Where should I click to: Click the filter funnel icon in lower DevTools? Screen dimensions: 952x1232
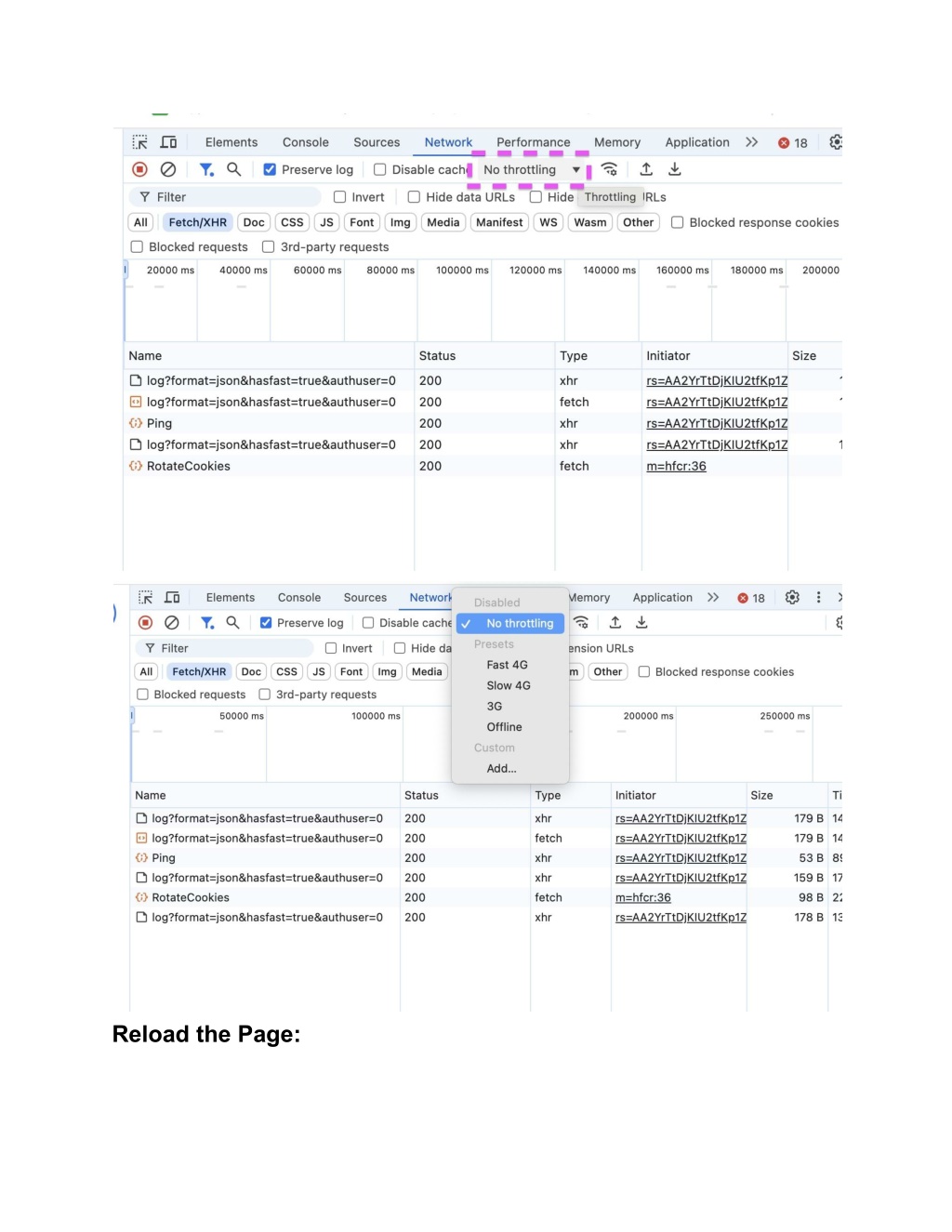click(x=207, y=623)
